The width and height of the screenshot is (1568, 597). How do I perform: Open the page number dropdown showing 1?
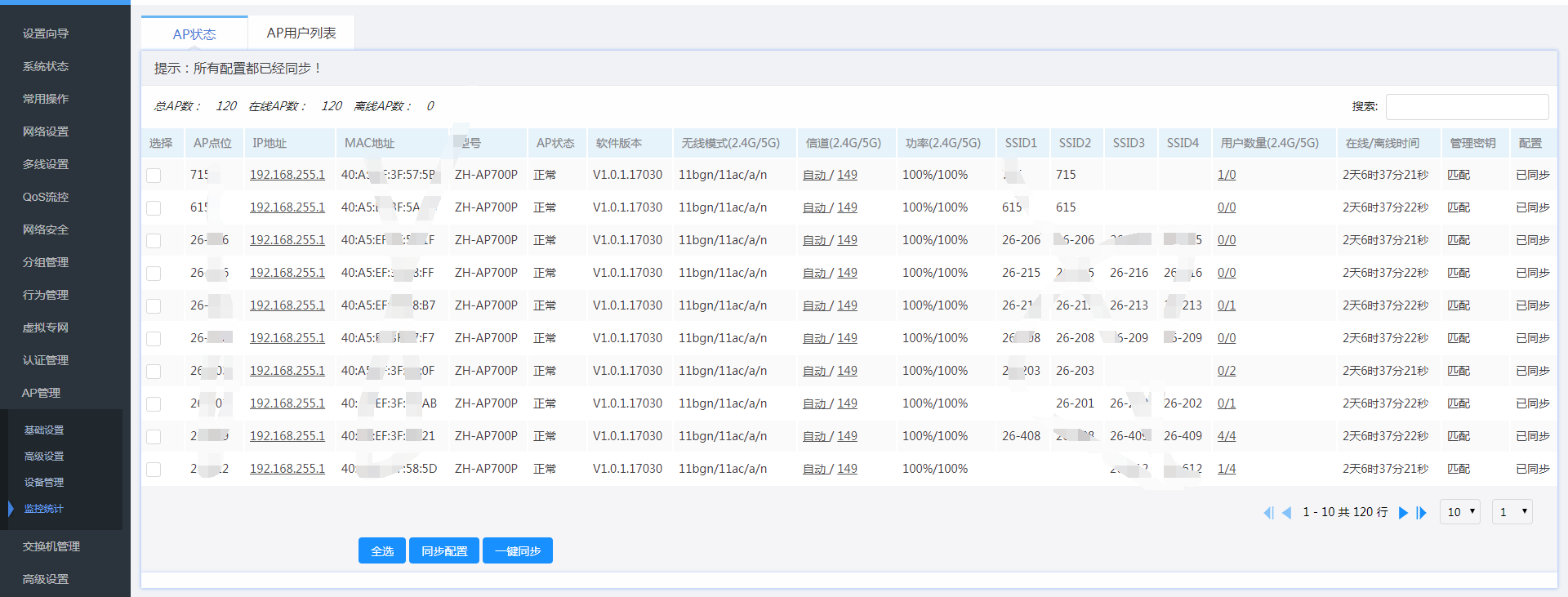pos(1512,512)
